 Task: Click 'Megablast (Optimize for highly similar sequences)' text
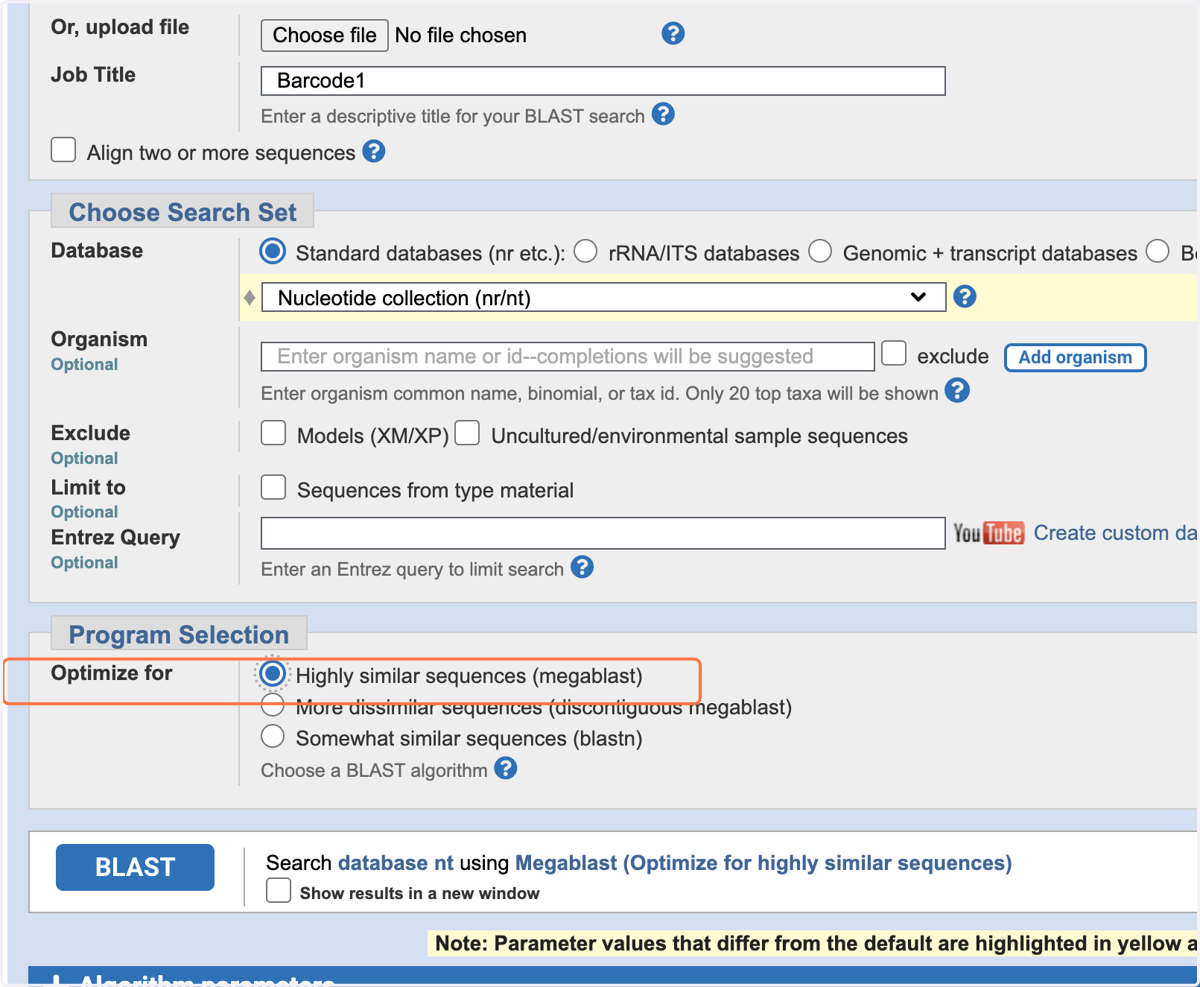(763, 863)
